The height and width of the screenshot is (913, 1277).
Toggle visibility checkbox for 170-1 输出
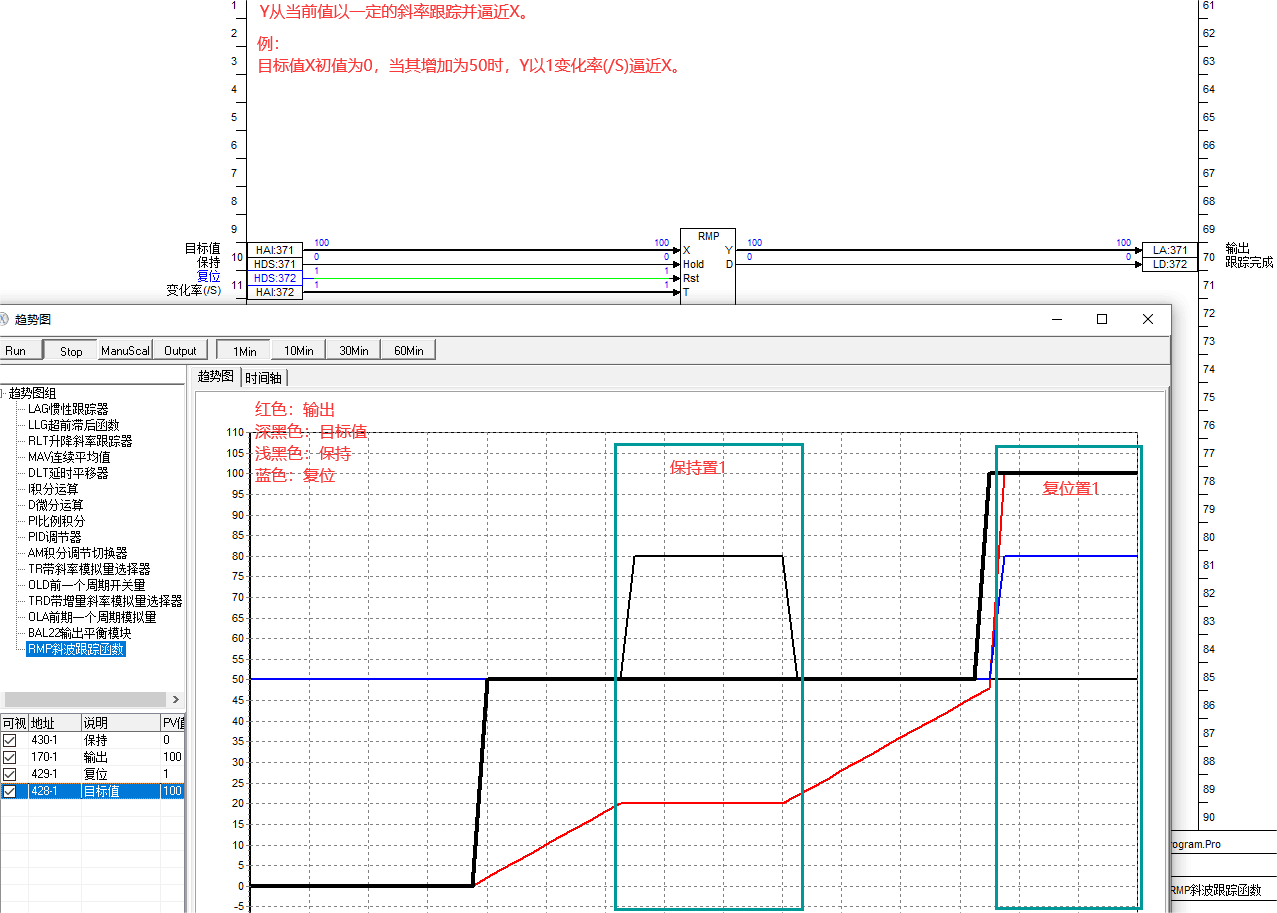(x=10, y=758)
